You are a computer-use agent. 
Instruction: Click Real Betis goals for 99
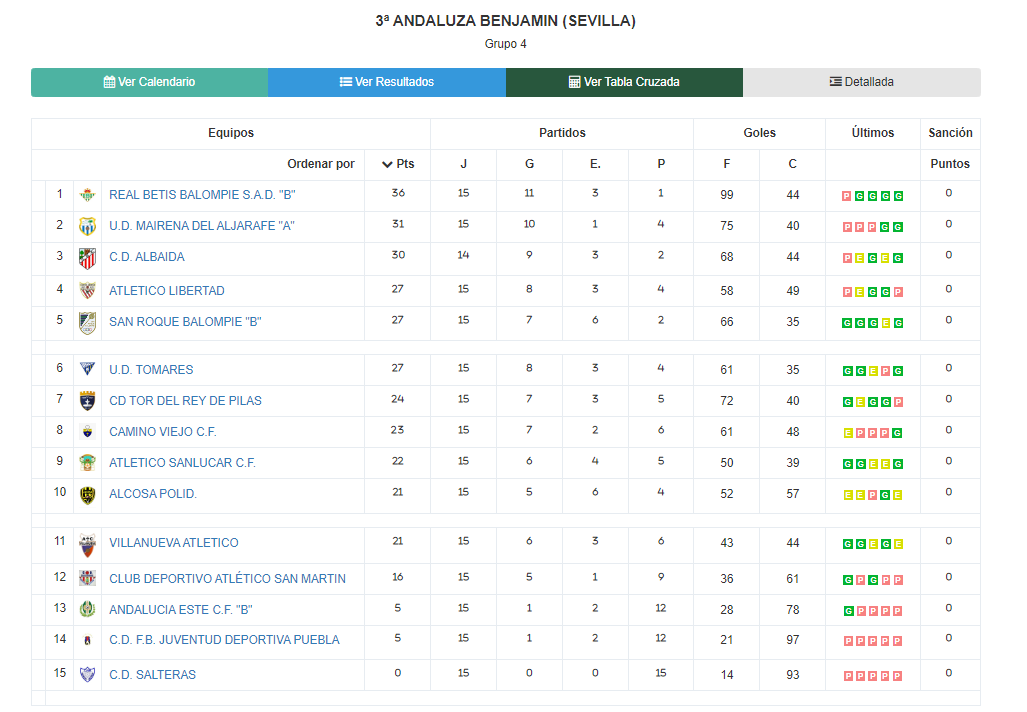[x=726, y=195]
